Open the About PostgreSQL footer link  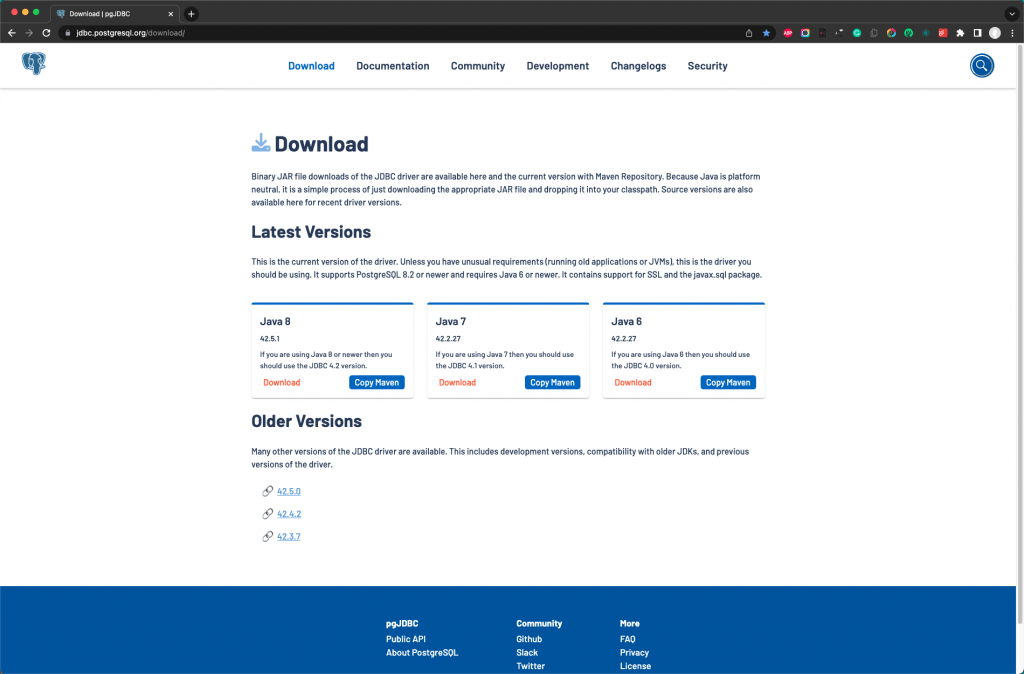coord(422,653)
